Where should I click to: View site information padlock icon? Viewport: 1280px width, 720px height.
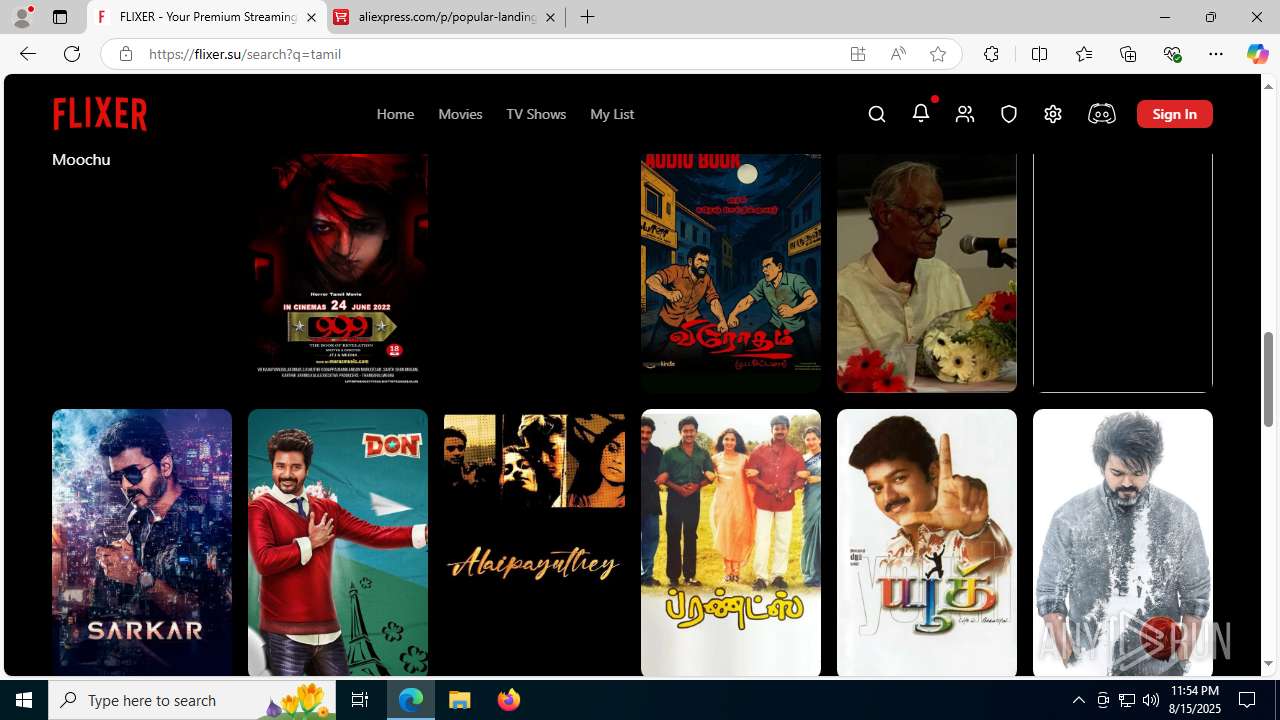[126, 54]
